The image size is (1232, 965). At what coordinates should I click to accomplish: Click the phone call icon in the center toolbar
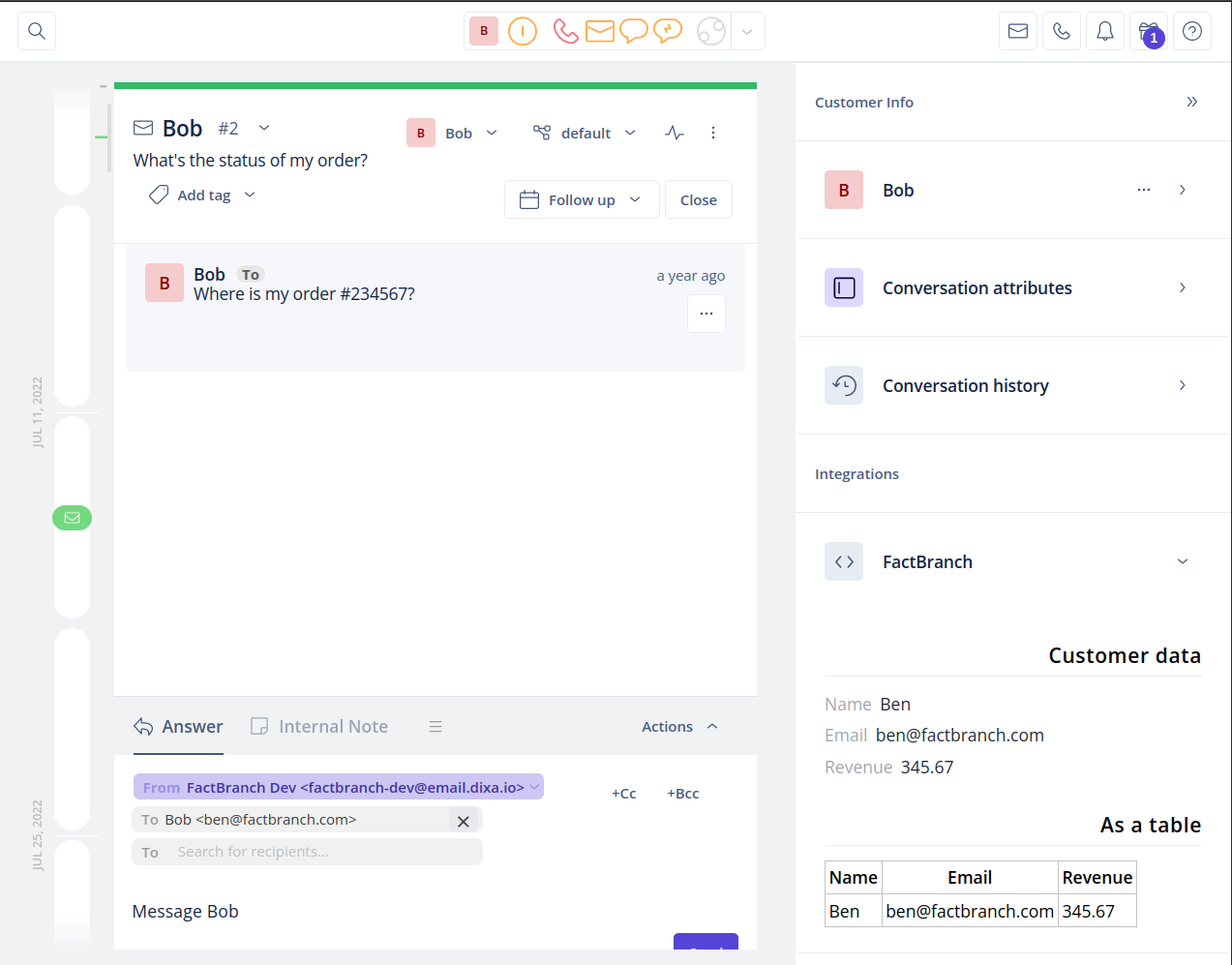coord(565,31)
